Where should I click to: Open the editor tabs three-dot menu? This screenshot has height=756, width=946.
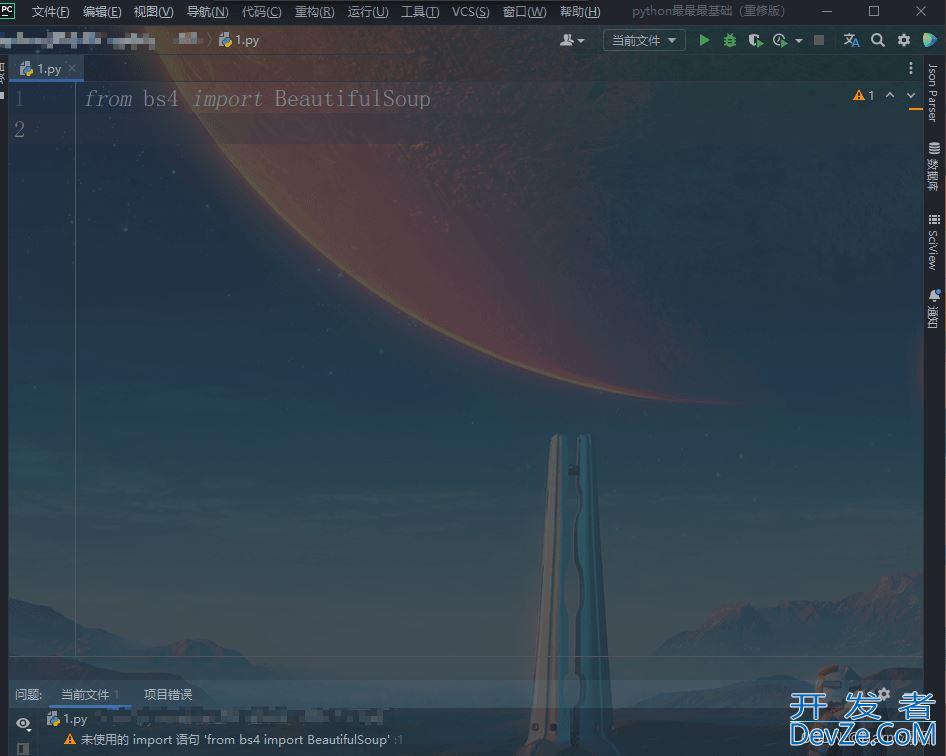click(x=910, y=68)
